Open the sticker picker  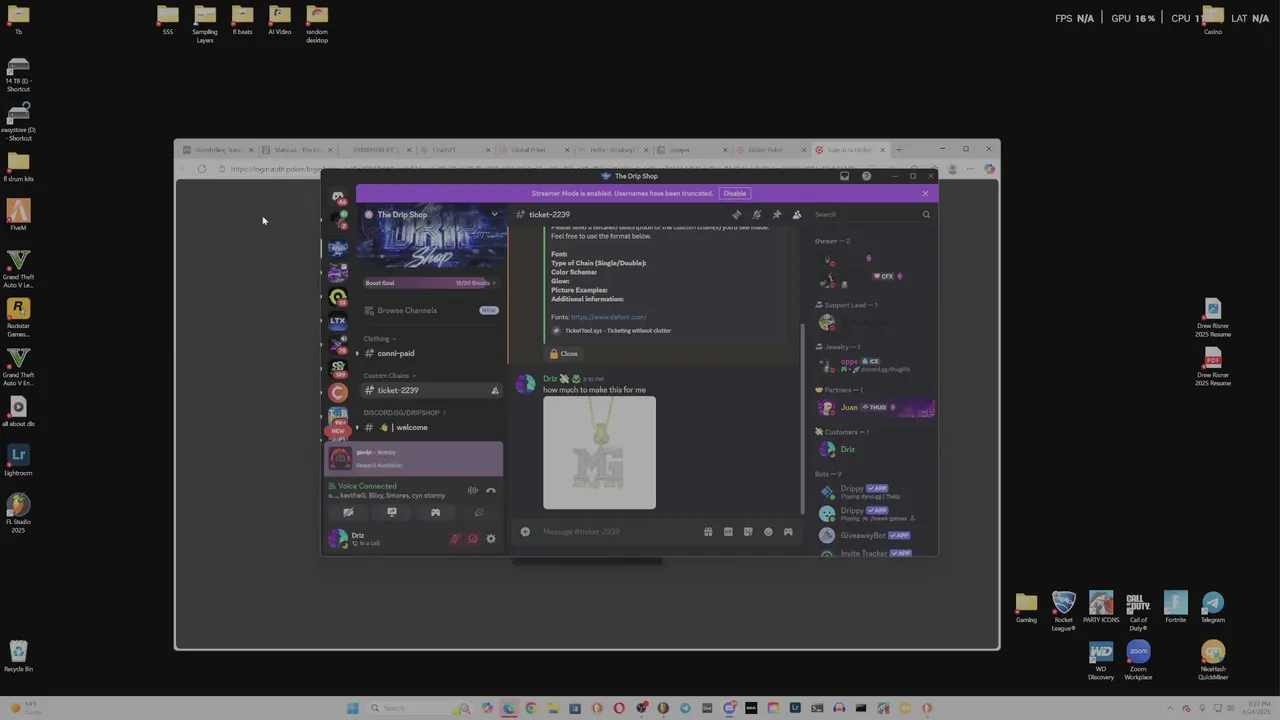coord(748,532)
